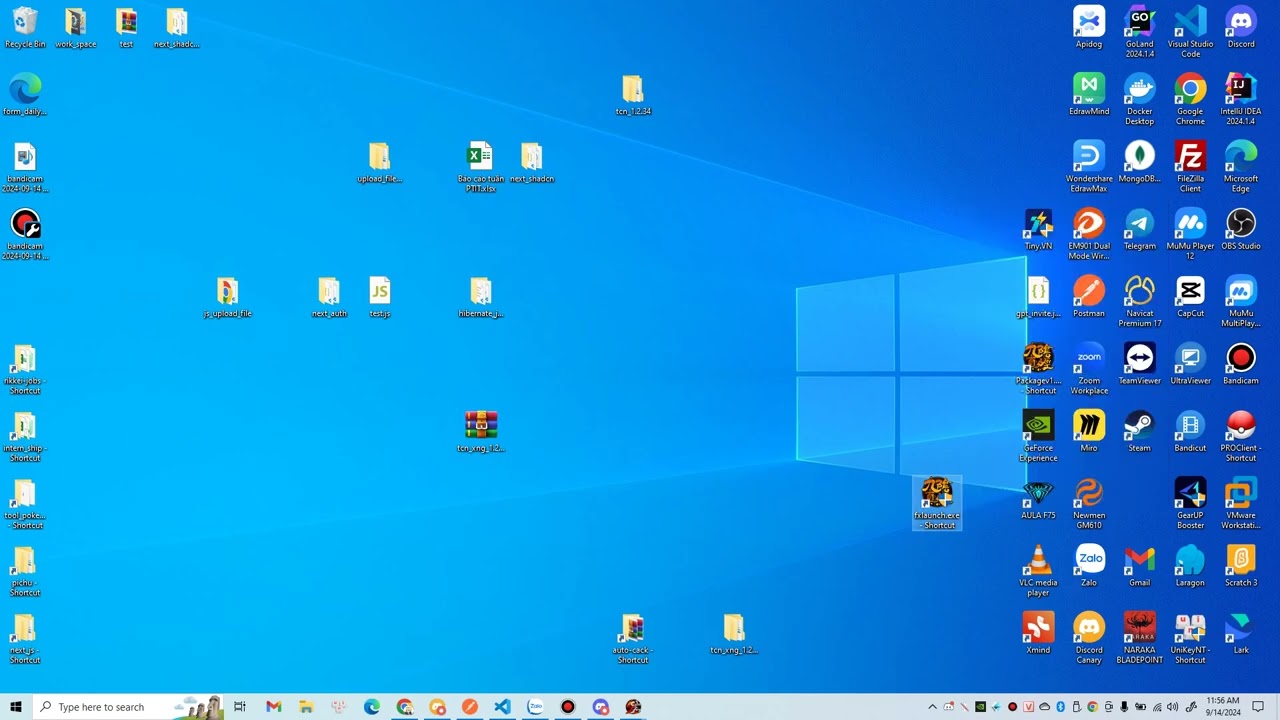Open the Apidog desktop shortcut
The height and width of the screenshot is (720, 1280).
pyautogui.click(x=1089, y=28)
